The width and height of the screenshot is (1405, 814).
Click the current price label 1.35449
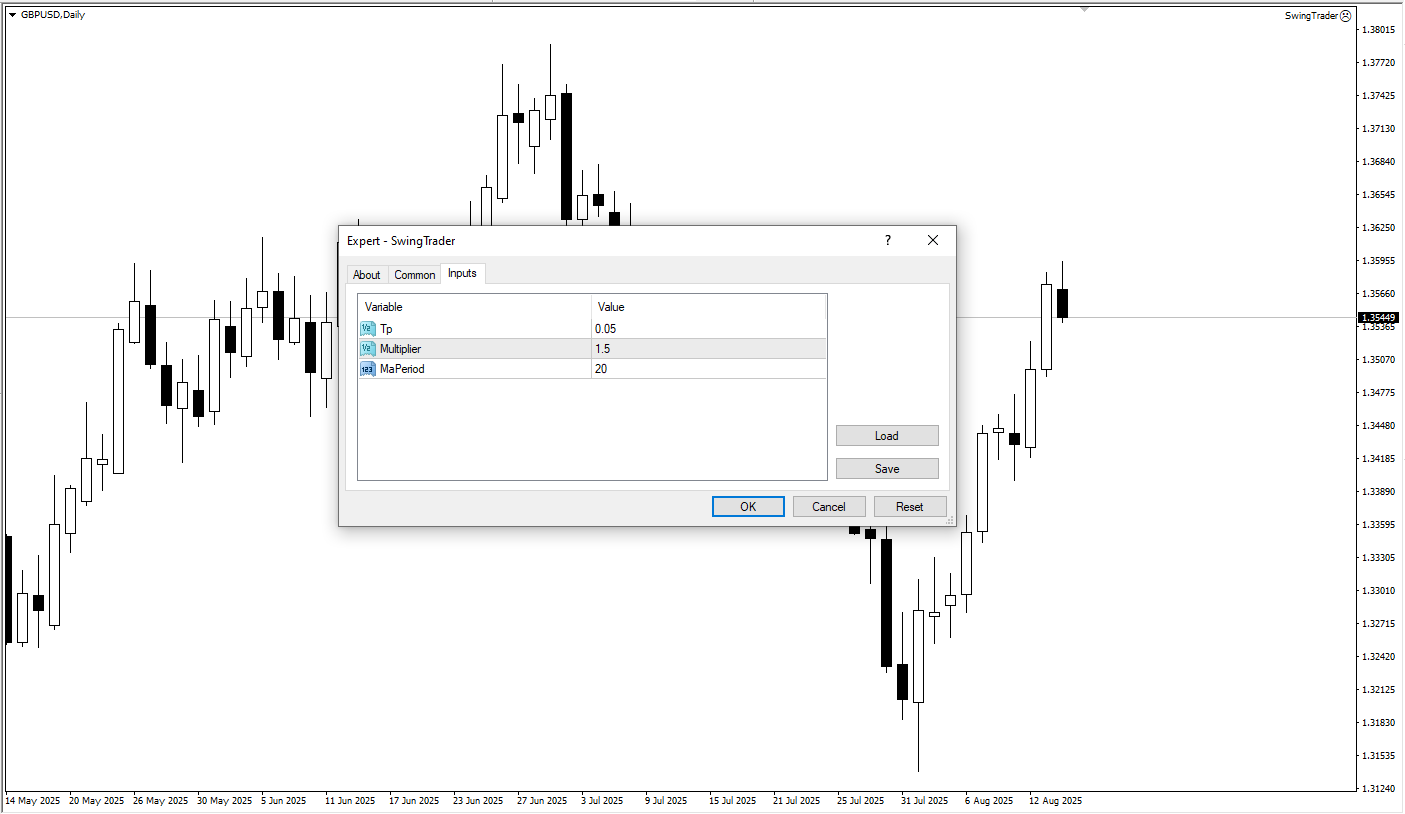[1378, 318]
